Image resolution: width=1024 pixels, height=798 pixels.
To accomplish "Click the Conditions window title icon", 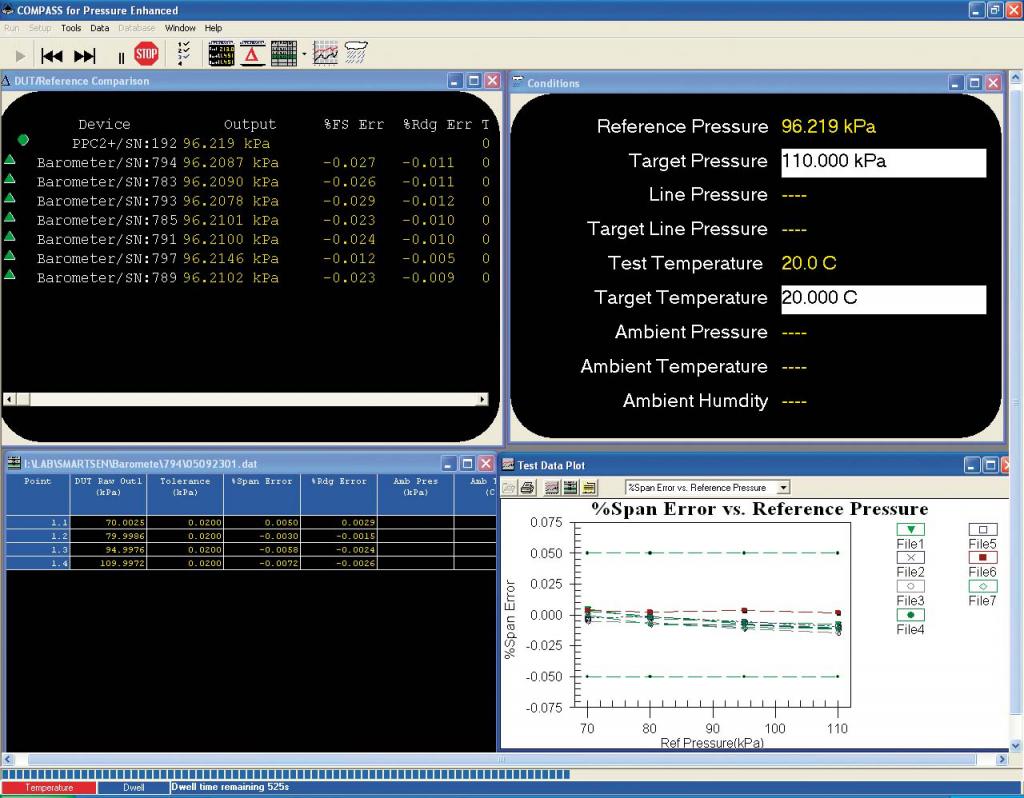I will (x=518, y=82).
